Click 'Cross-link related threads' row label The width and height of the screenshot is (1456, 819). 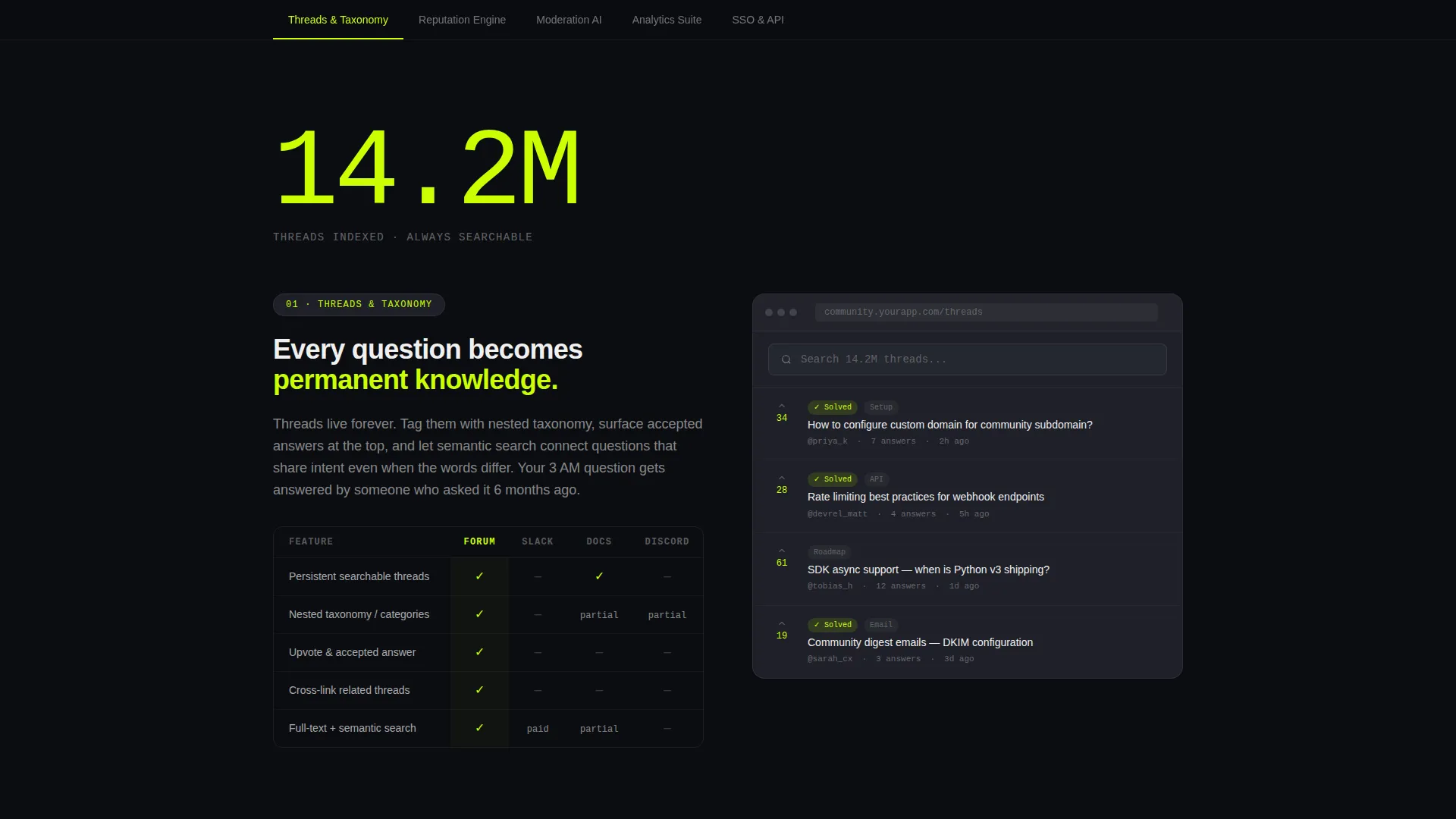[x=349, y=690]
